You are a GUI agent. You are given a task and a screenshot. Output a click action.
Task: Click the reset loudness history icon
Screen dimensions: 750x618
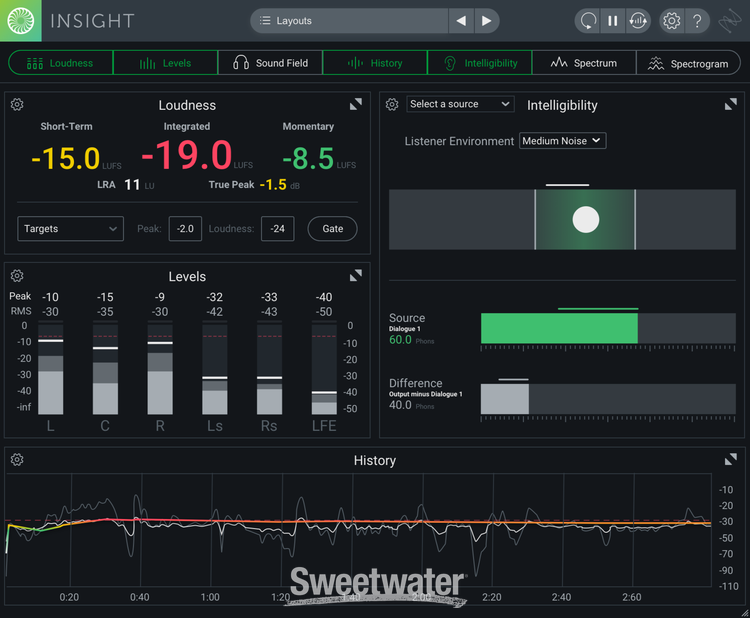(x=638, y=21)
